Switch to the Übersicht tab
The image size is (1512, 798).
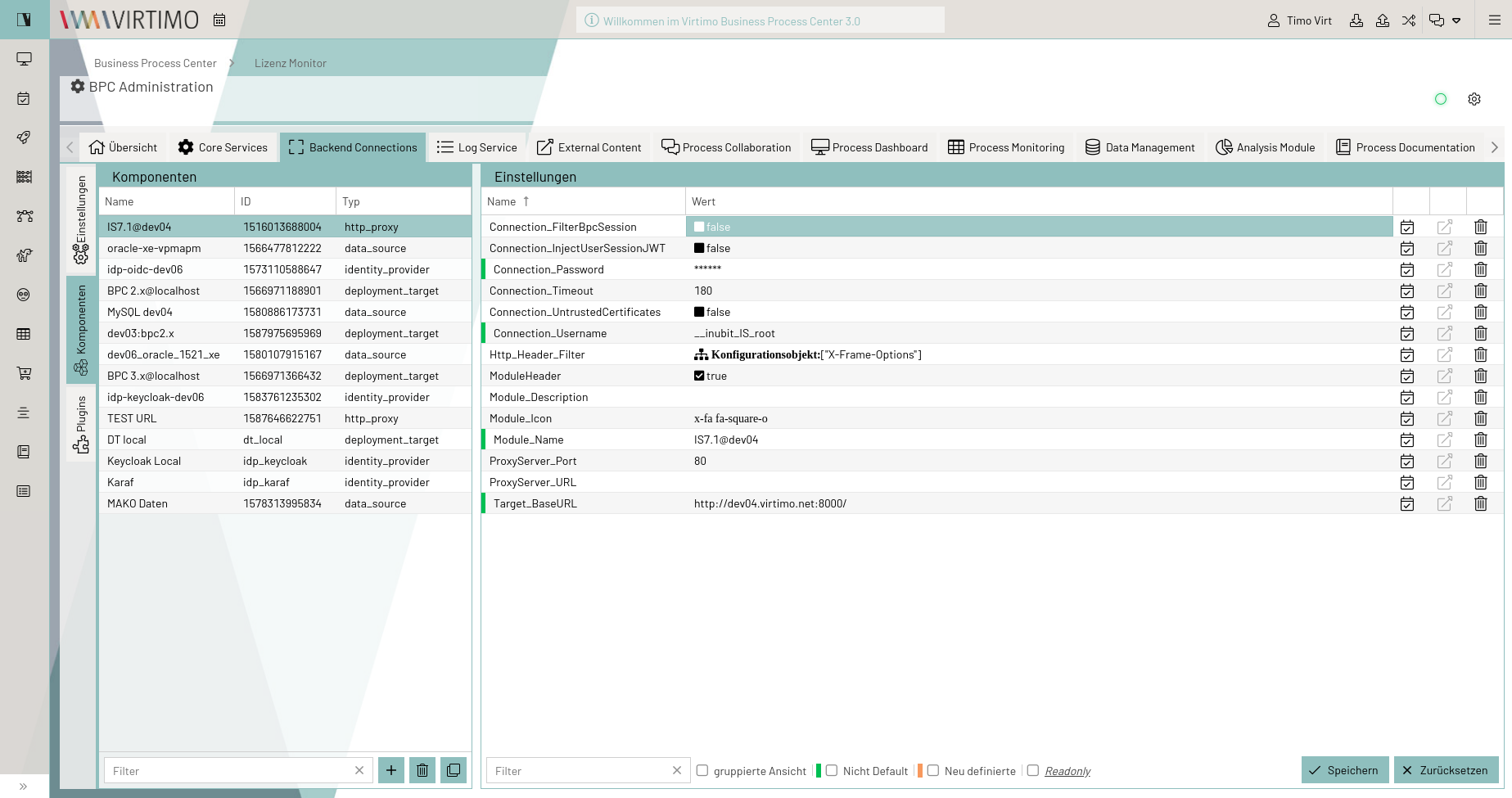(123, 147)
